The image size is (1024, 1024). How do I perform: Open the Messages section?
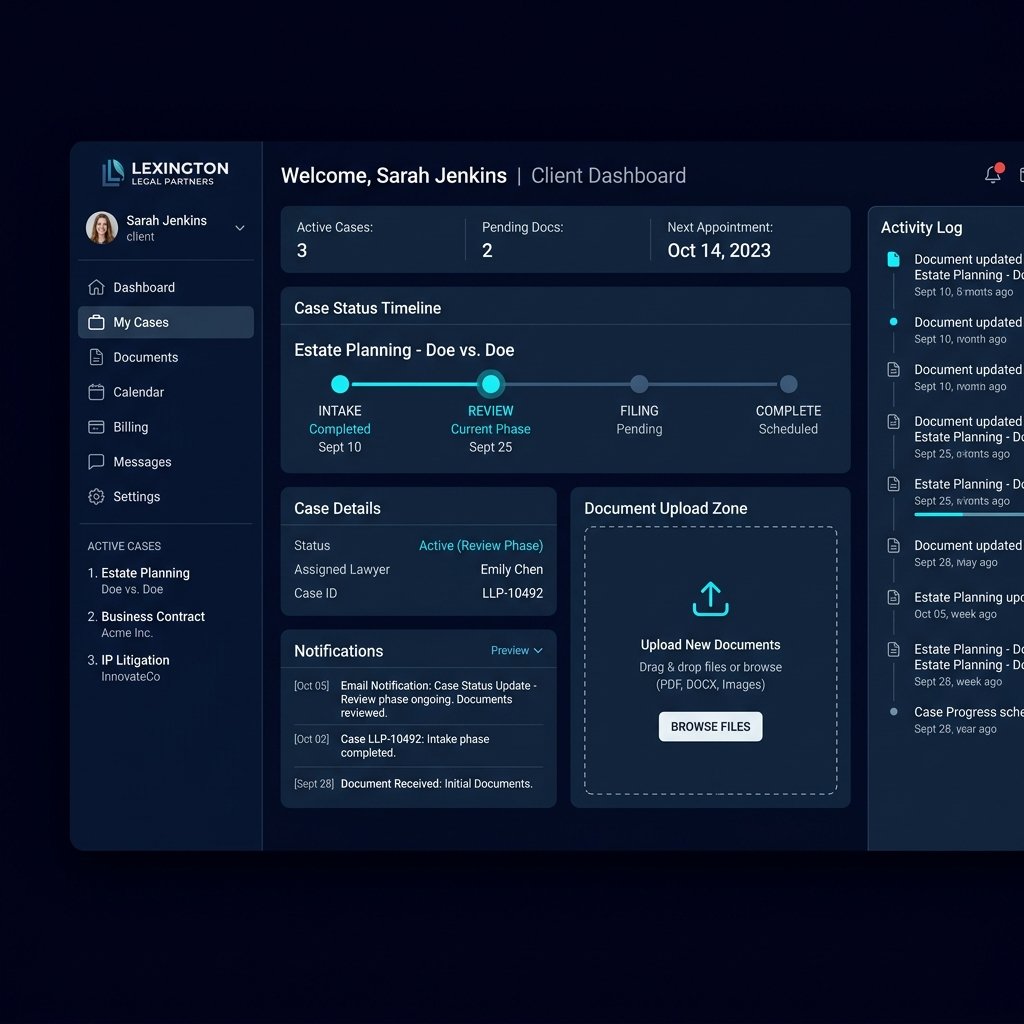pos(166,462)
